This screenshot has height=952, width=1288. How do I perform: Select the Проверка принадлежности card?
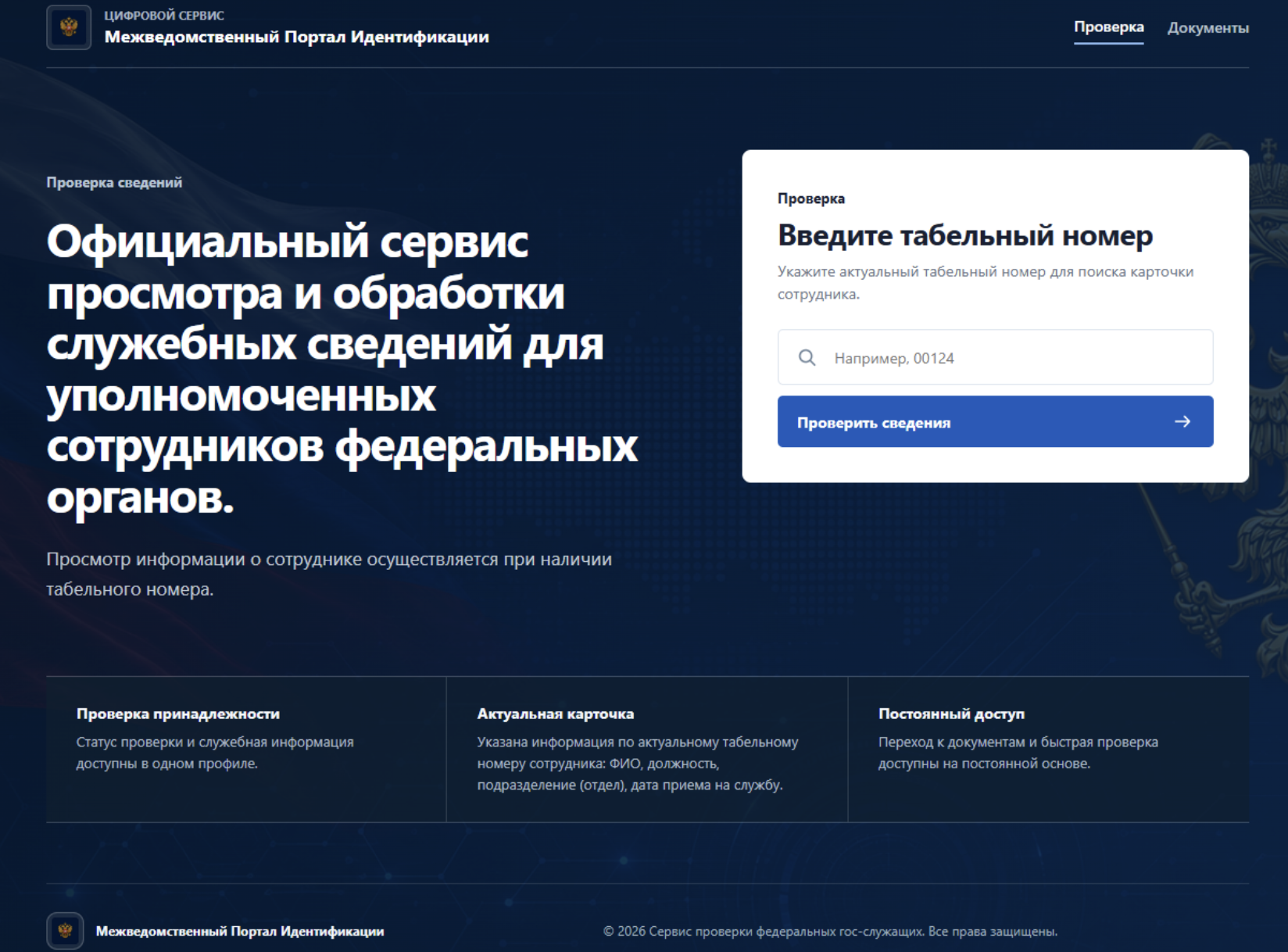(246, 749)
